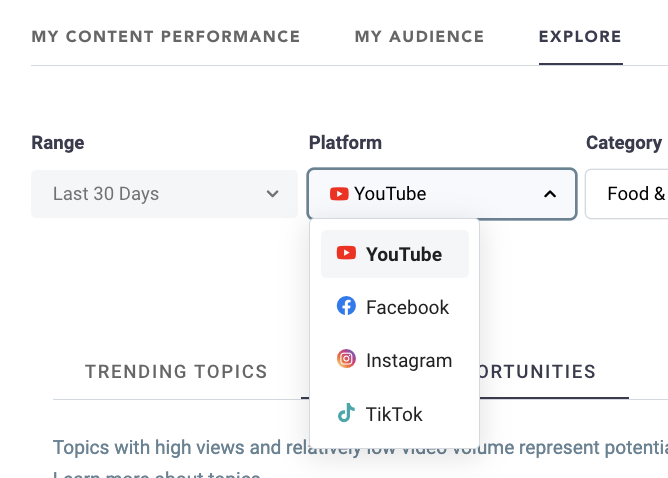Screen dimensions: 668x478
Task: Go to the My Audience tab
Action: tap(419, 37)
